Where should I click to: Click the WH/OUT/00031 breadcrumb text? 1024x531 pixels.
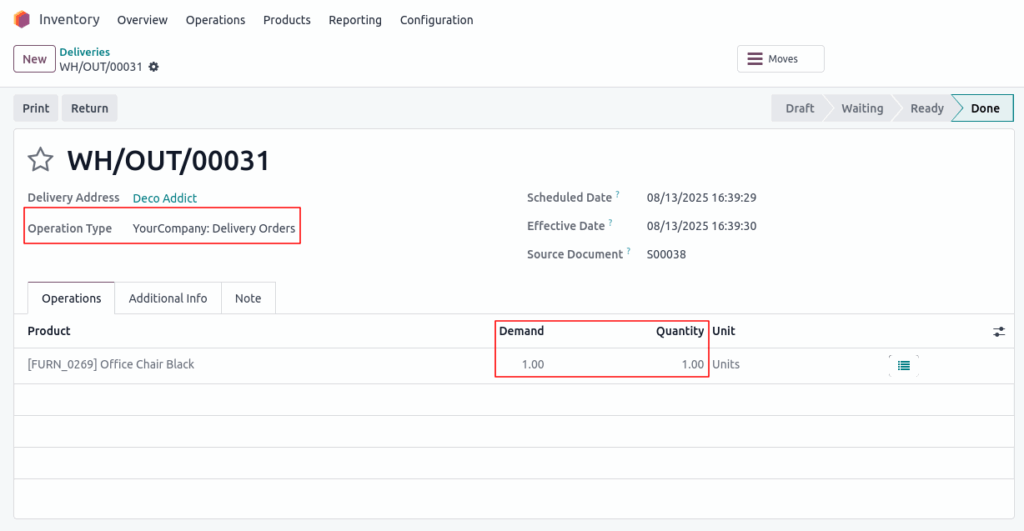point(101,67)
